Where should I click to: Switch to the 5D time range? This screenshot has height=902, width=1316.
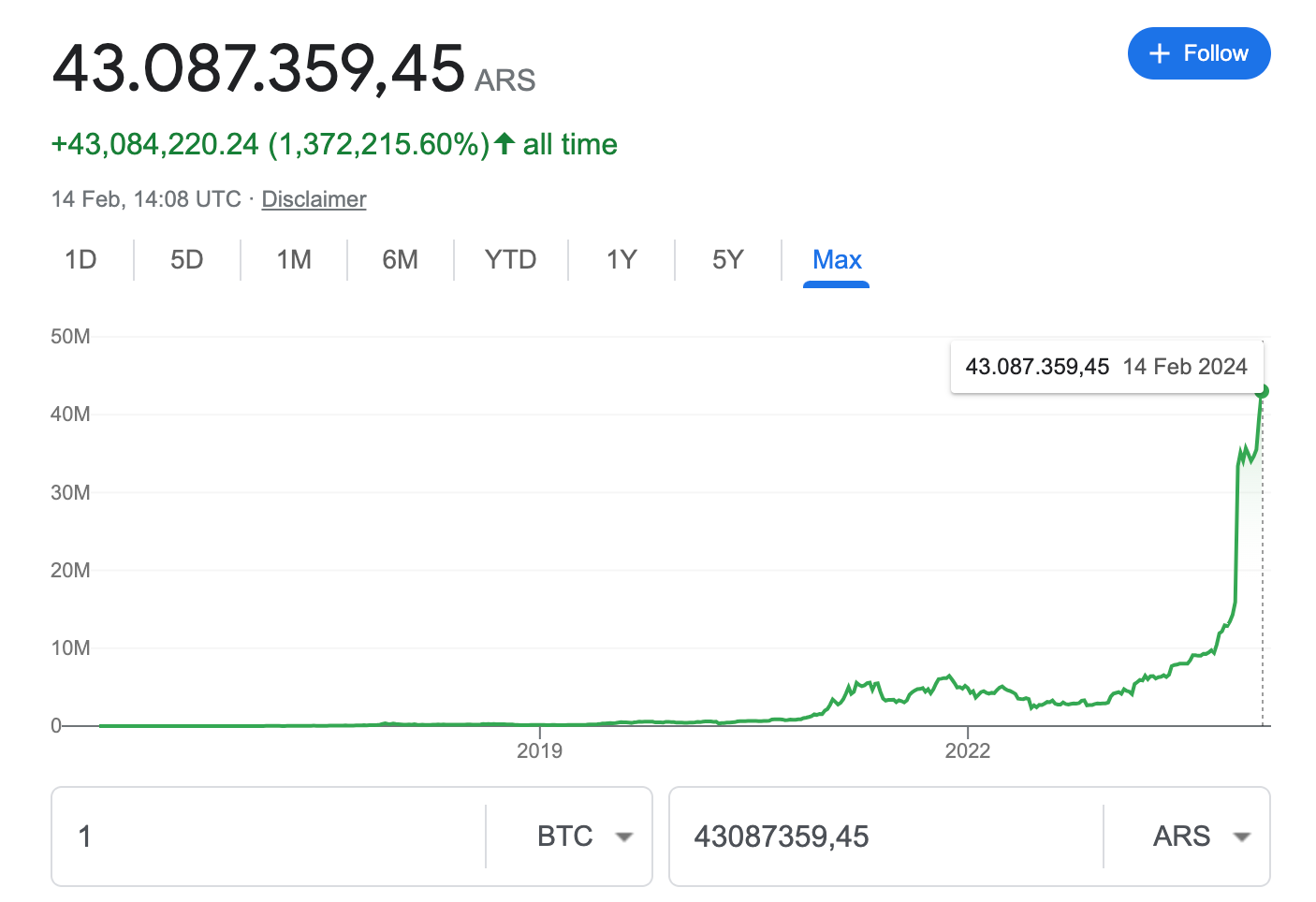point(186,259)
